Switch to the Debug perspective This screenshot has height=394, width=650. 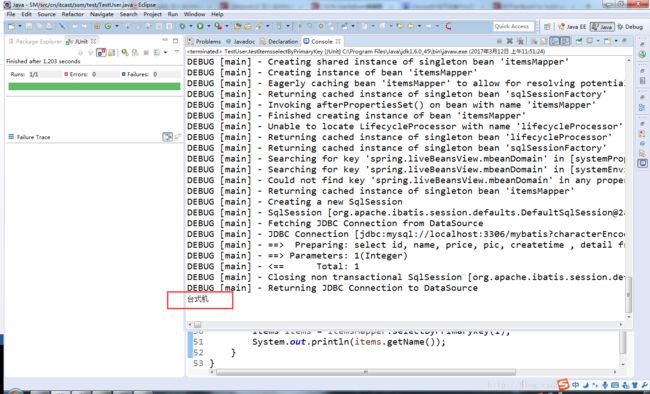pyautogui.click(x=630, y=27)
